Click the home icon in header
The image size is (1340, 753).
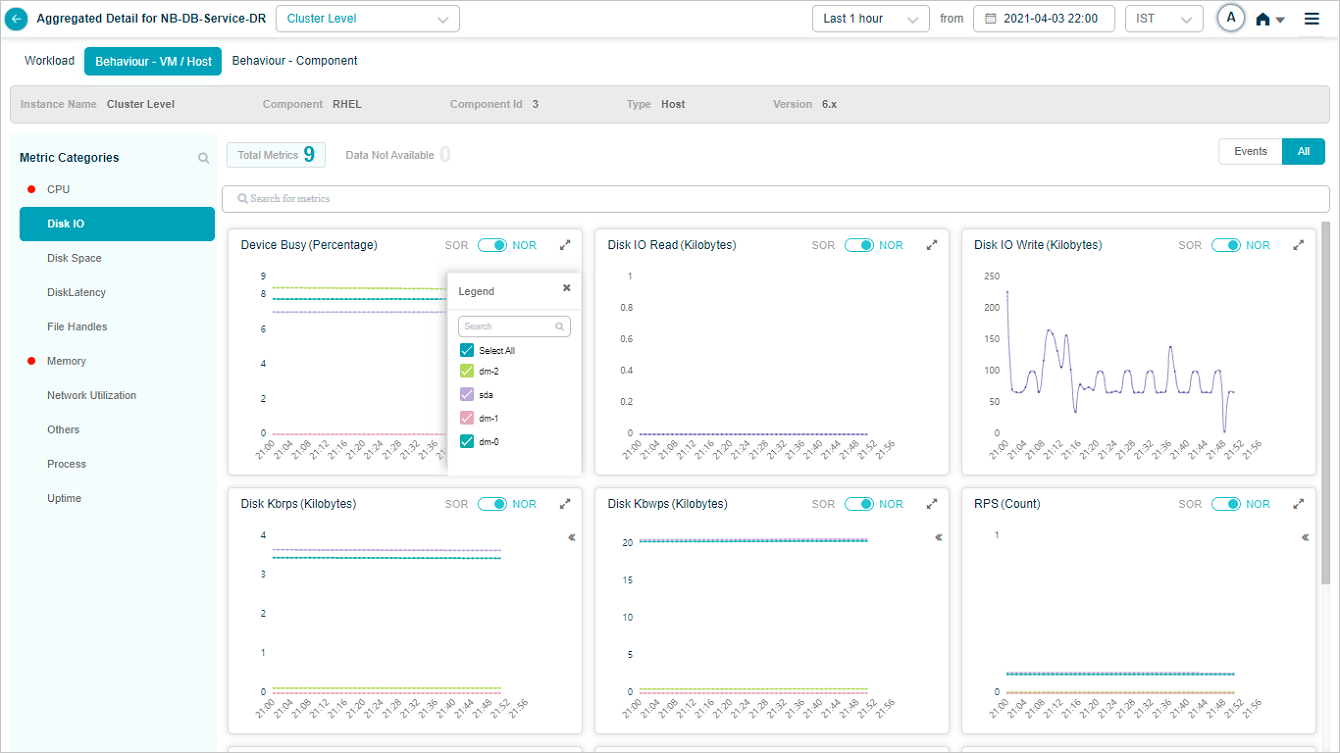1263,19
